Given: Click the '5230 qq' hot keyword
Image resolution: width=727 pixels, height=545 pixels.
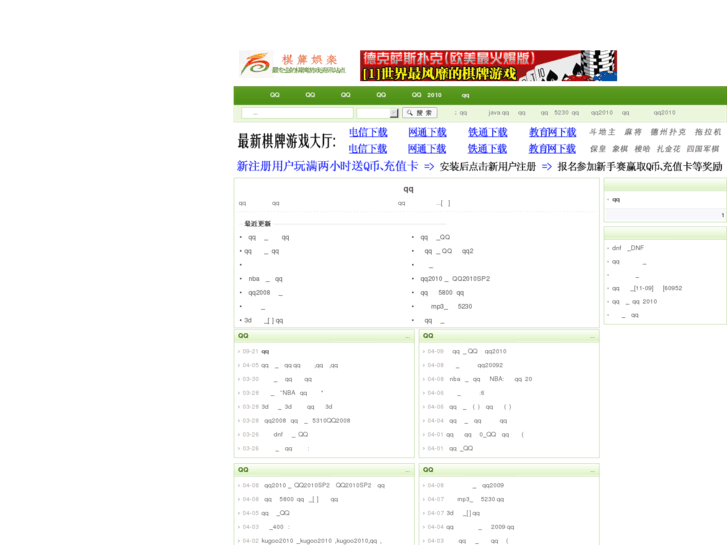Looking at the screenshot, I should click(567, 113).
